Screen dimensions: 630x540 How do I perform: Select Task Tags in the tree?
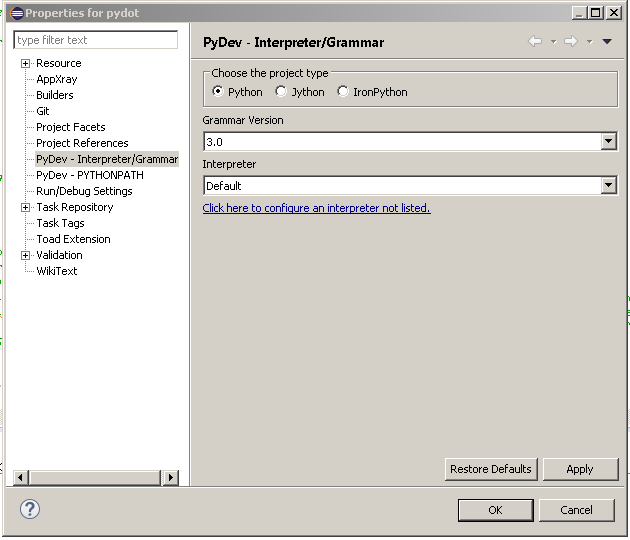[x=60, y=223]
